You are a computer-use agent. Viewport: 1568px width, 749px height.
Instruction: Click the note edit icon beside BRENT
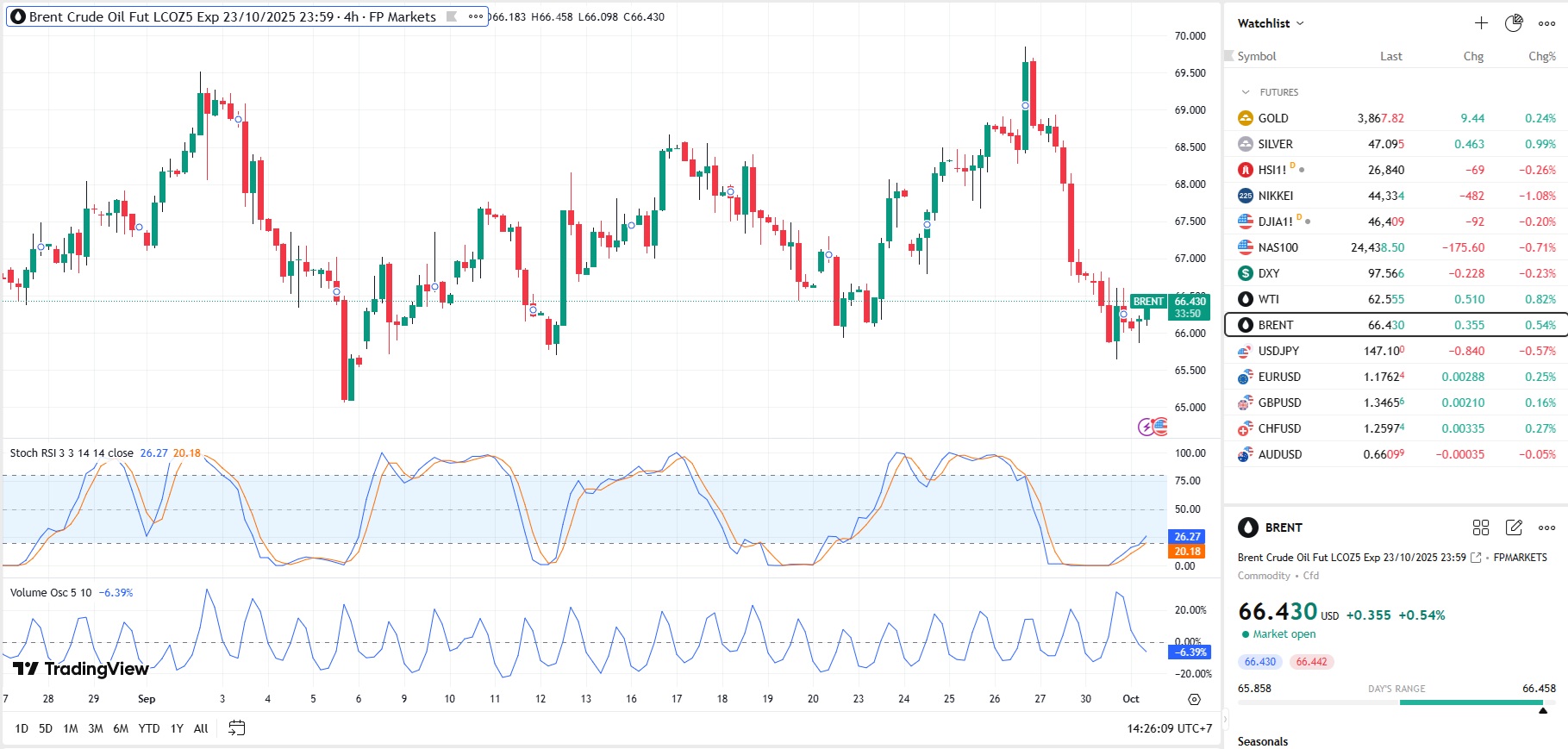click(1514, 527)
